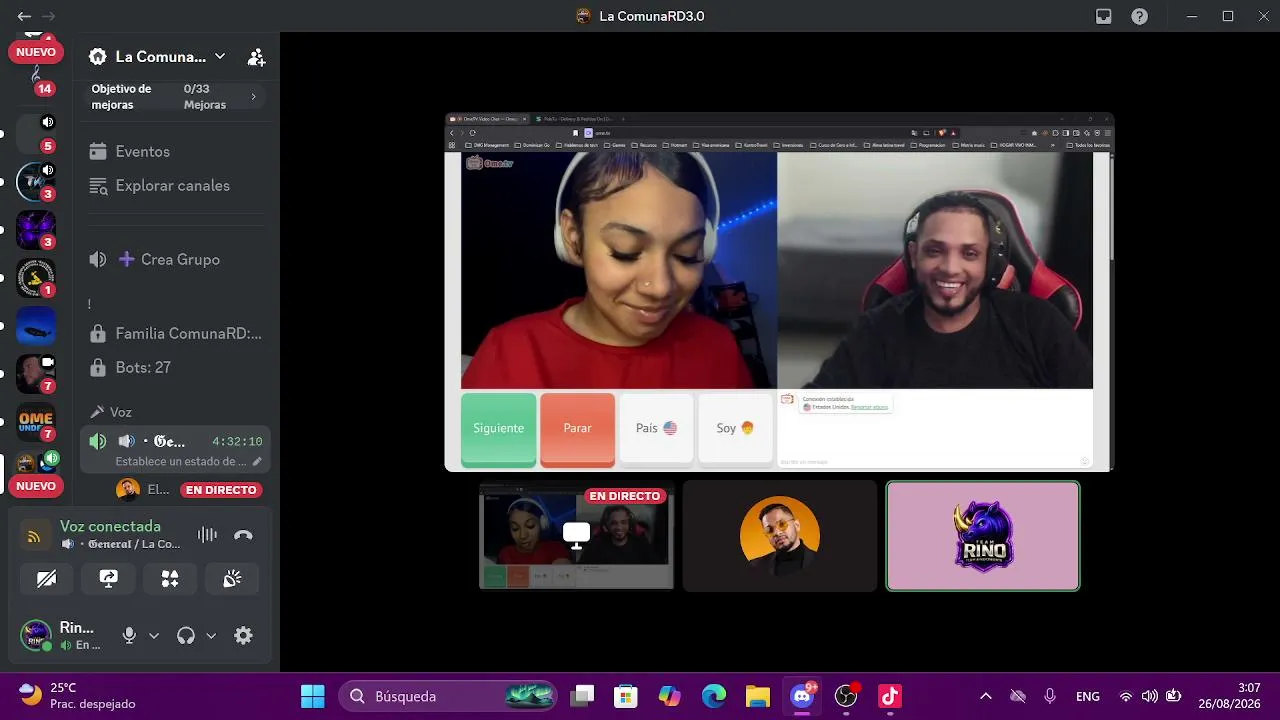This screenshot has width=1280, height=720.
Task: Open Microsoft Store from taskbar
Action: 626,696
